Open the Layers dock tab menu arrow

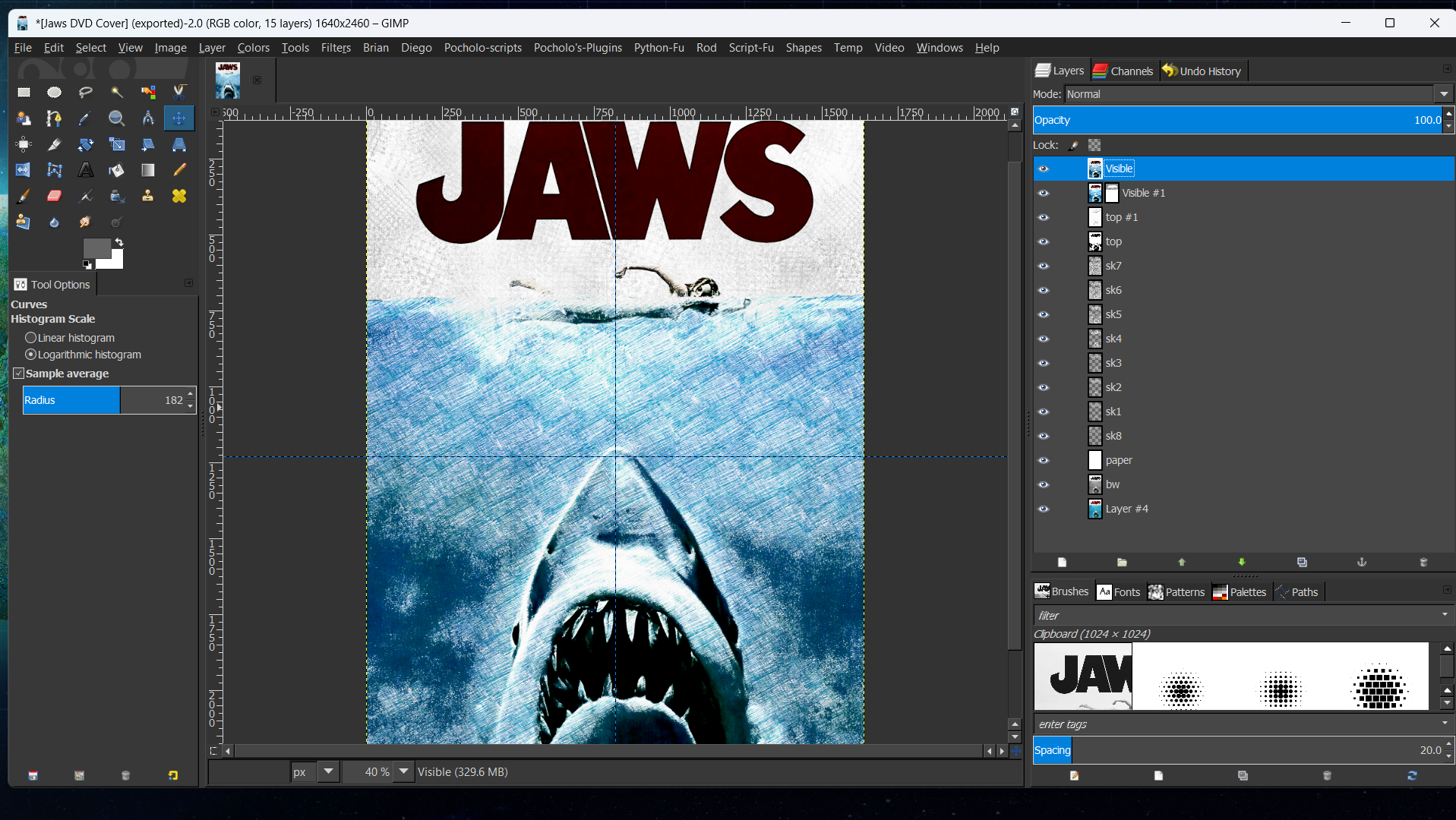coord(1447,69)
